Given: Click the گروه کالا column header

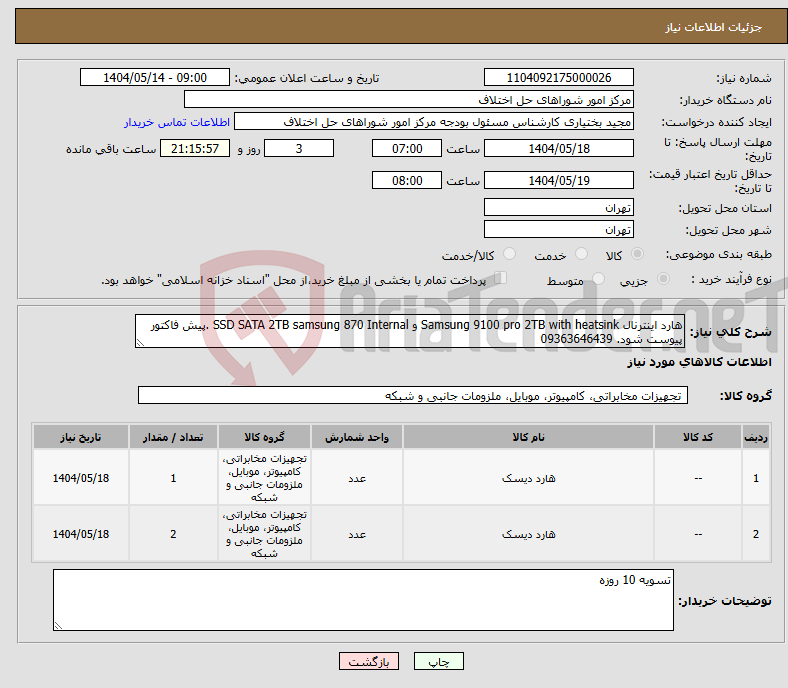Looking at the screenshot, I should click(x=264, y=437).
